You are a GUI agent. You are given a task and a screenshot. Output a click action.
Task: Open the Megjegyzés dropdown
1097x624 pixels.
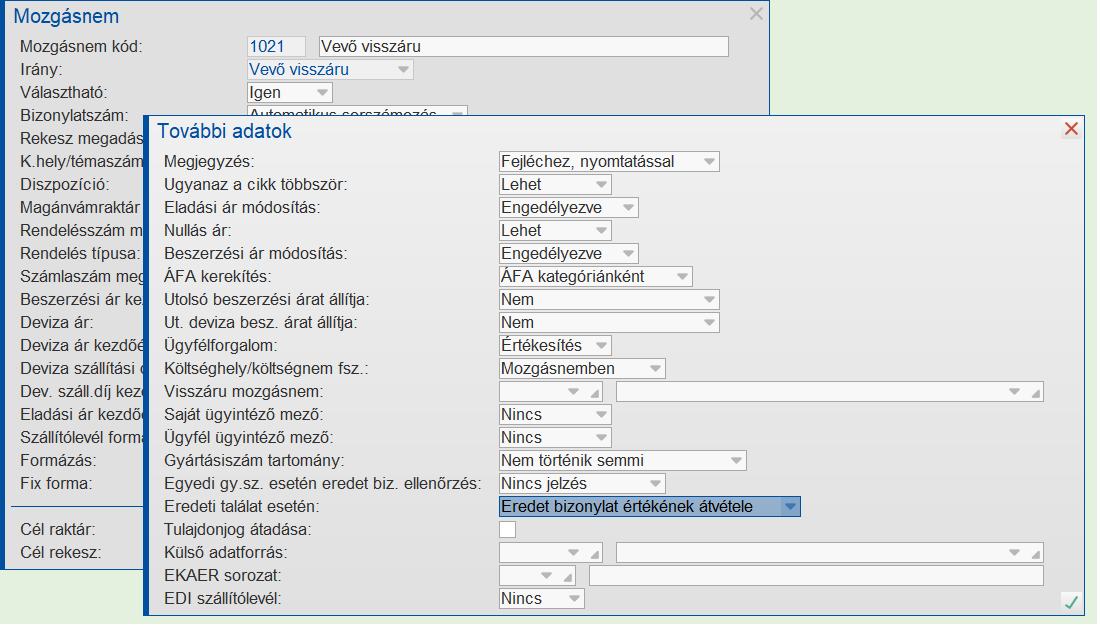709,162
